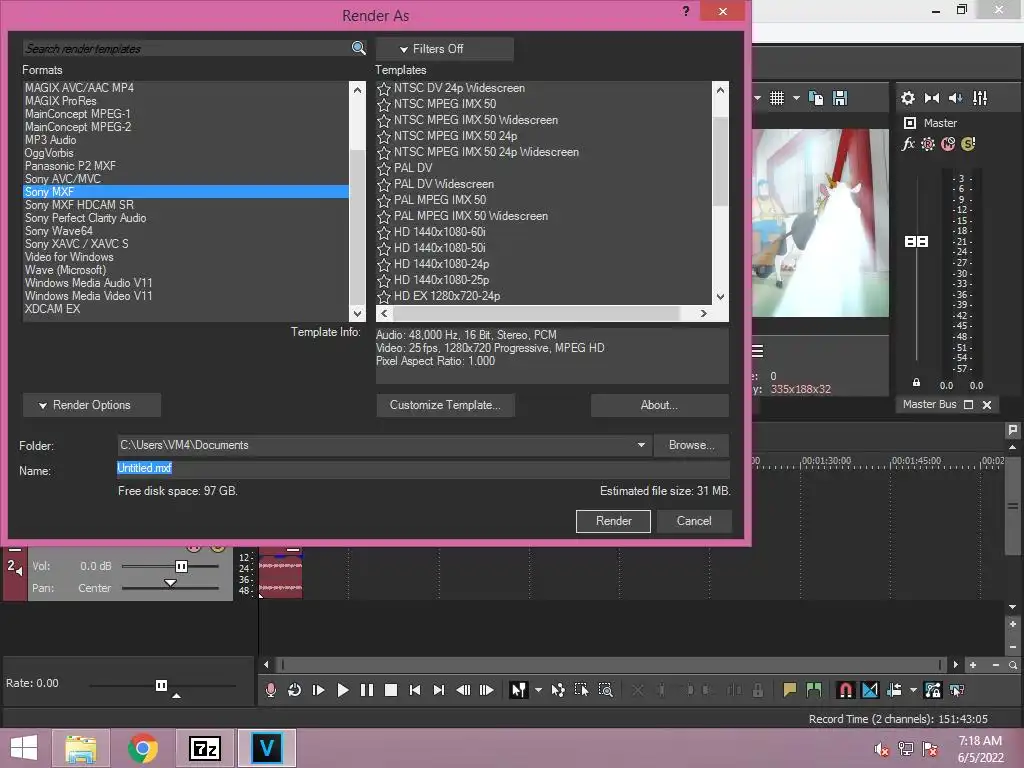Click the Render button
This screenshot has height=768, width=1024.
pyautogui.click(x=613, y=521)
